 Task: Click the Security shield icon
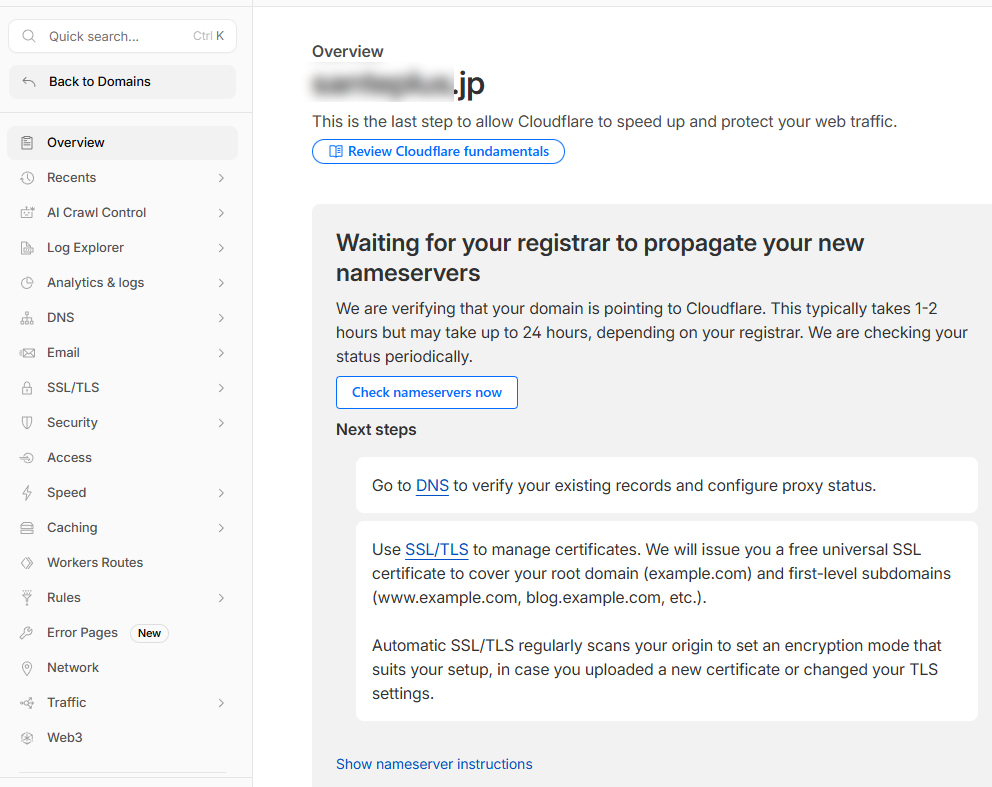[x=27, y=423]
